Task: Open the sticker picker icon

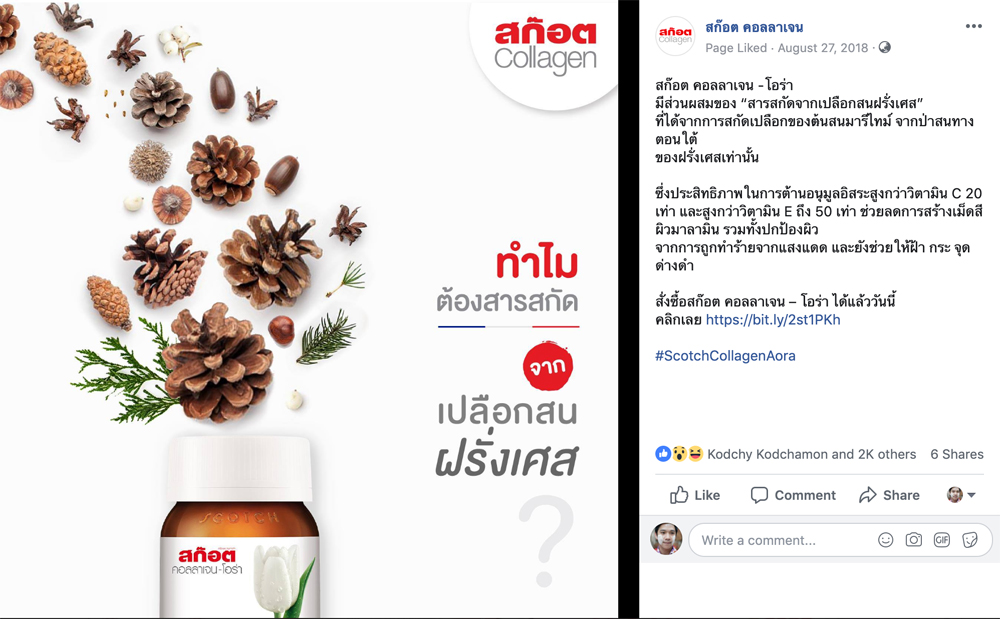Action: click(x=970, y=540)
